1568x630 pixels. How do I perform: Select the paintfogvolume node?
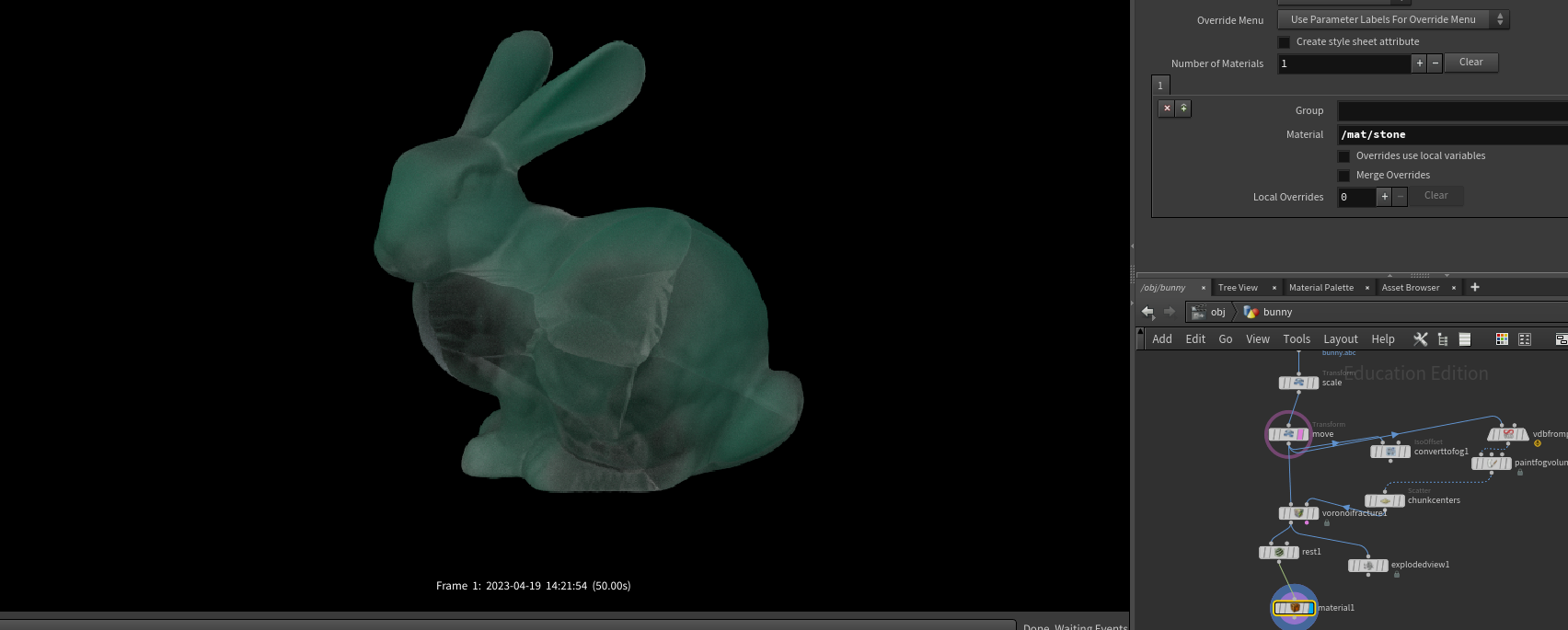click(1492, 464)
